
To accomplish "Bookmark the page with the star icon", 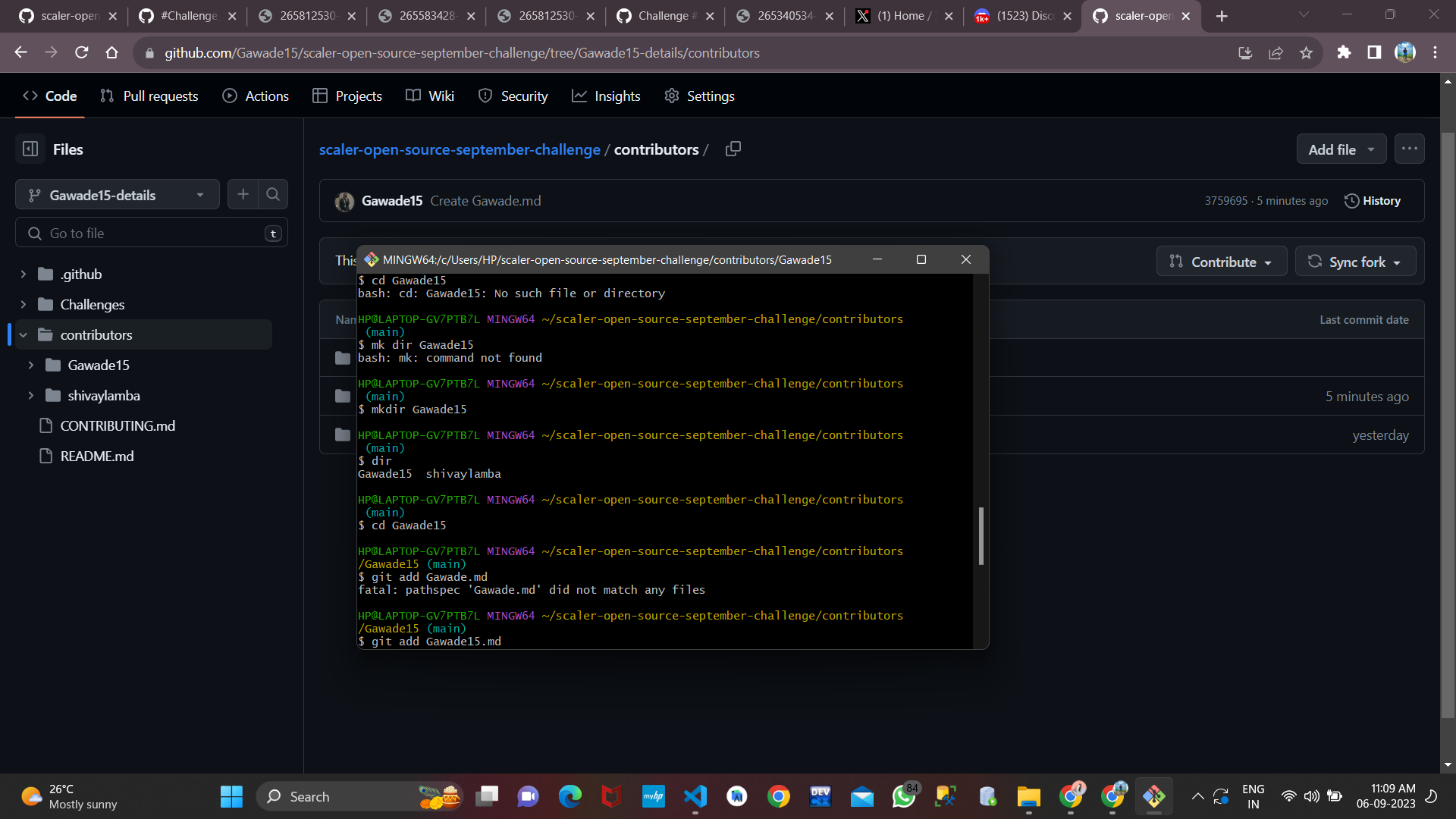I will tap(1306, 52).
